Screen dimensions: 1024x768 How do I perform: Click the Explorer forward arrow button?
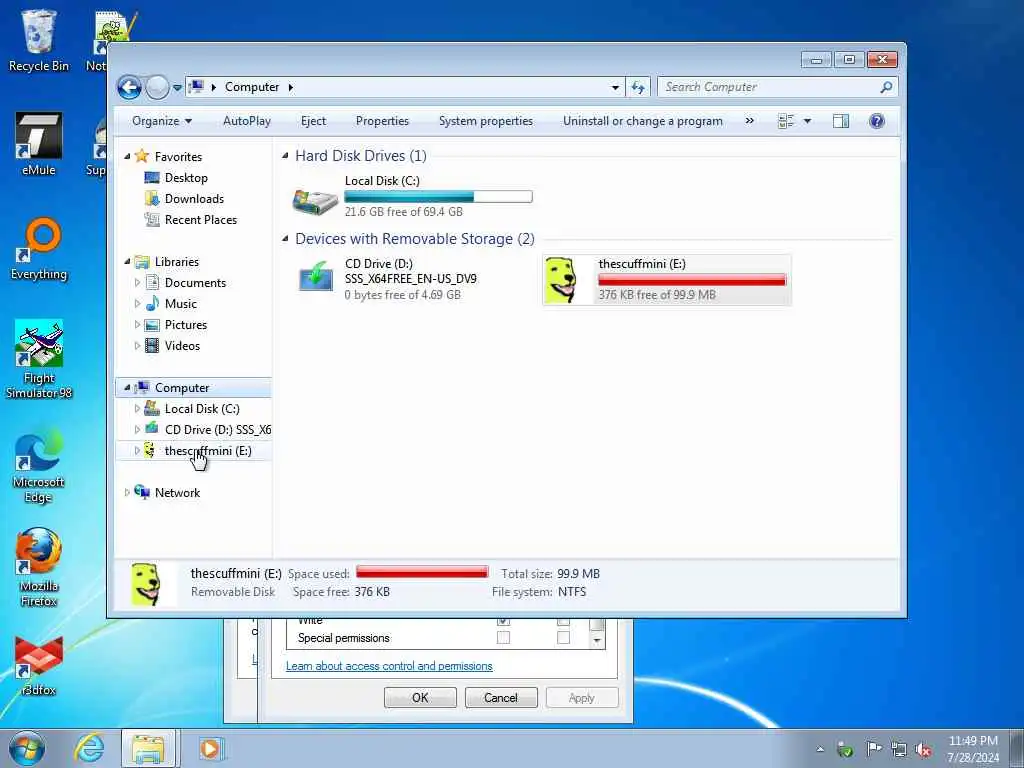(x=157, y=87)
